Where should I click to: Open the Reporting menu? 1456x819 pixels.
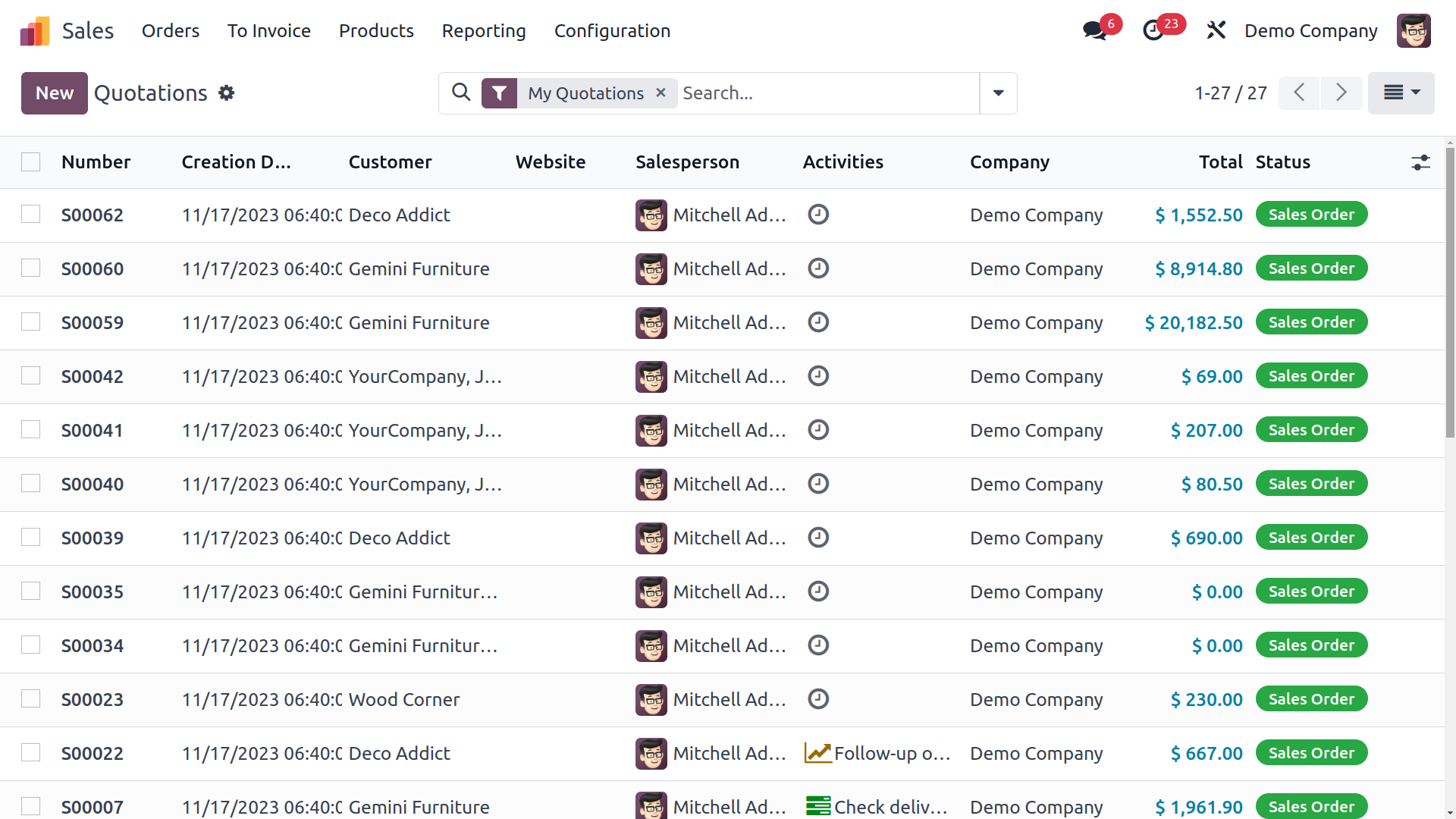pyautogui.click(x=483, y=30)
